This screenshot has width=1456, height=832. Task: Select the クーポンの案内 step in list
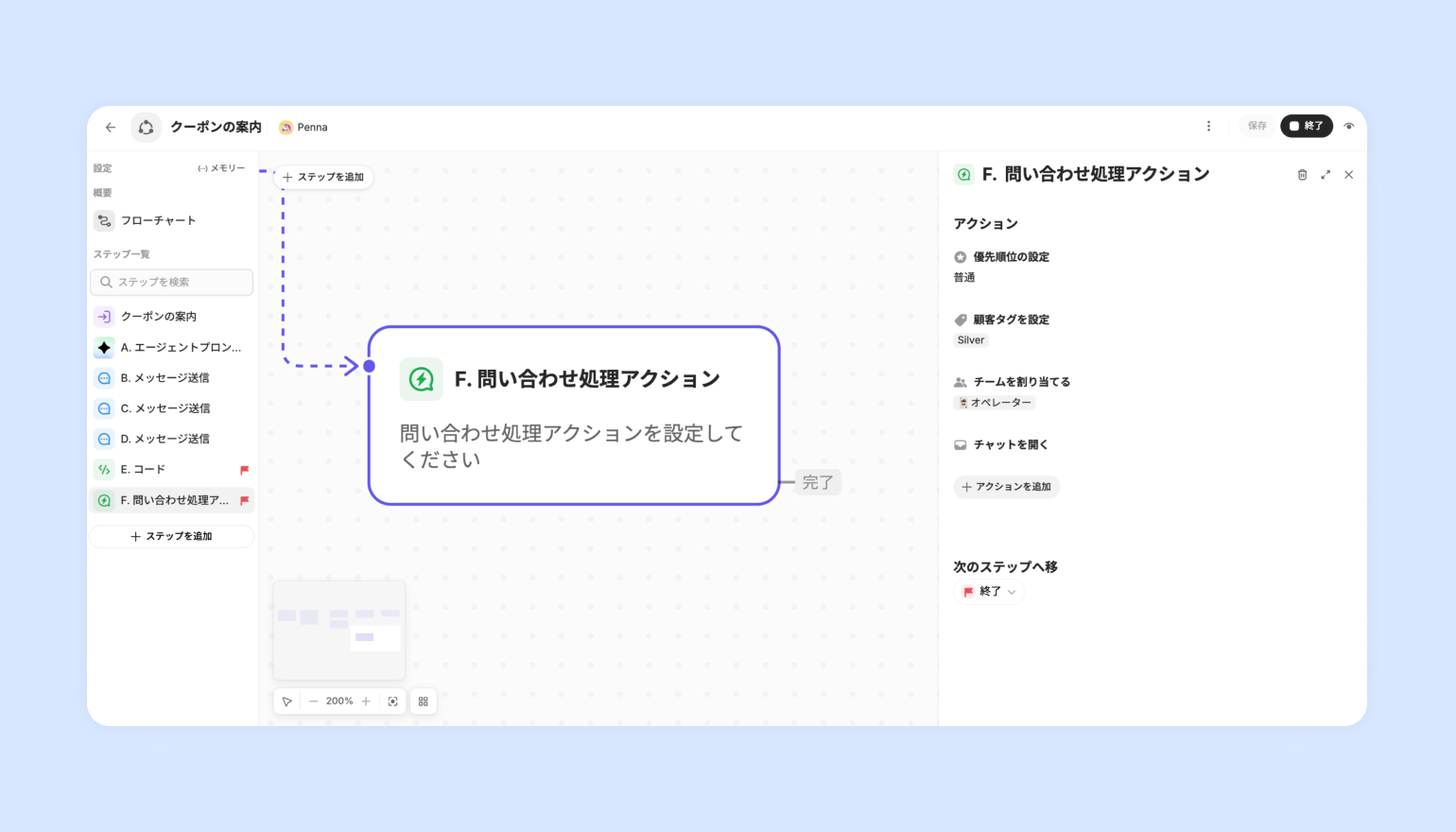172,317
